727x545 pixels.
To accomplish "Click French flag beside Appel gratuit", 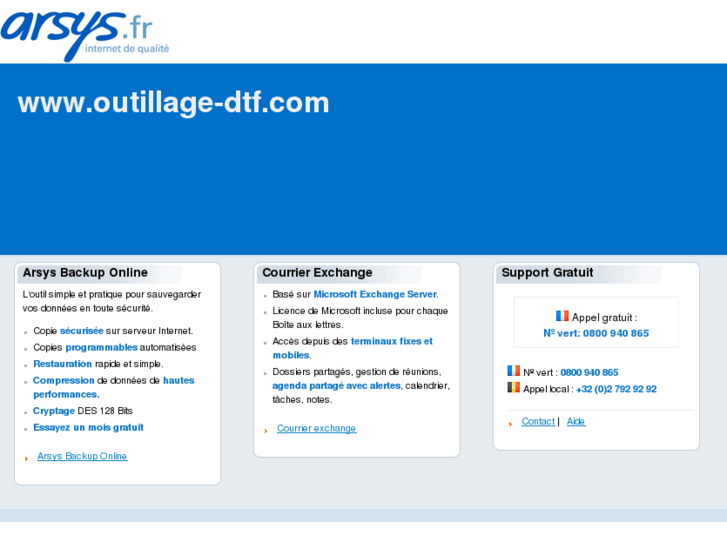I will (562, 316).
